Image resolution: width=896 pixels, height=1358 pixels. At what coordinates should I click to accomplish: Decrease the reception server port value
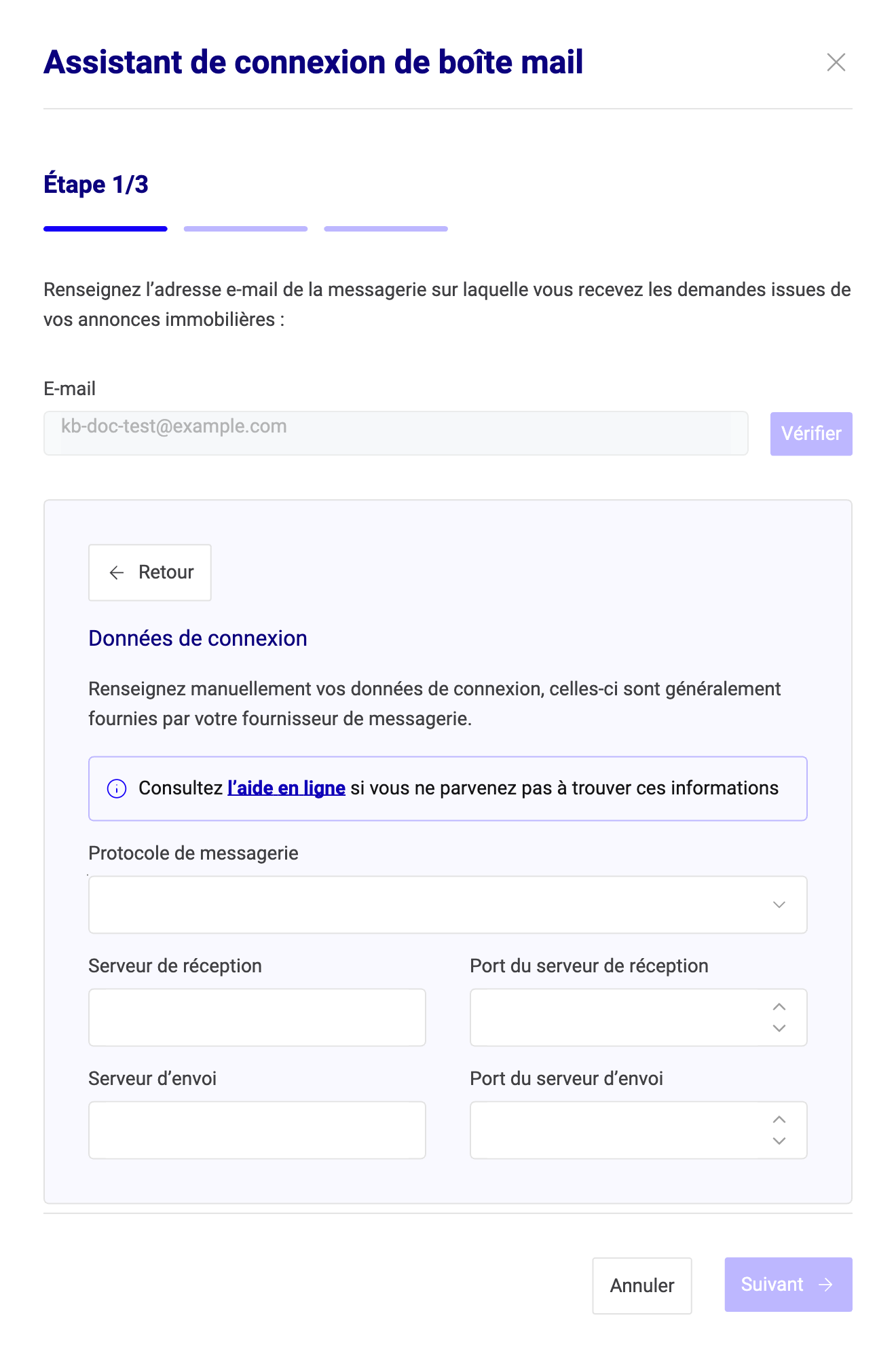tap(779, 1028)
